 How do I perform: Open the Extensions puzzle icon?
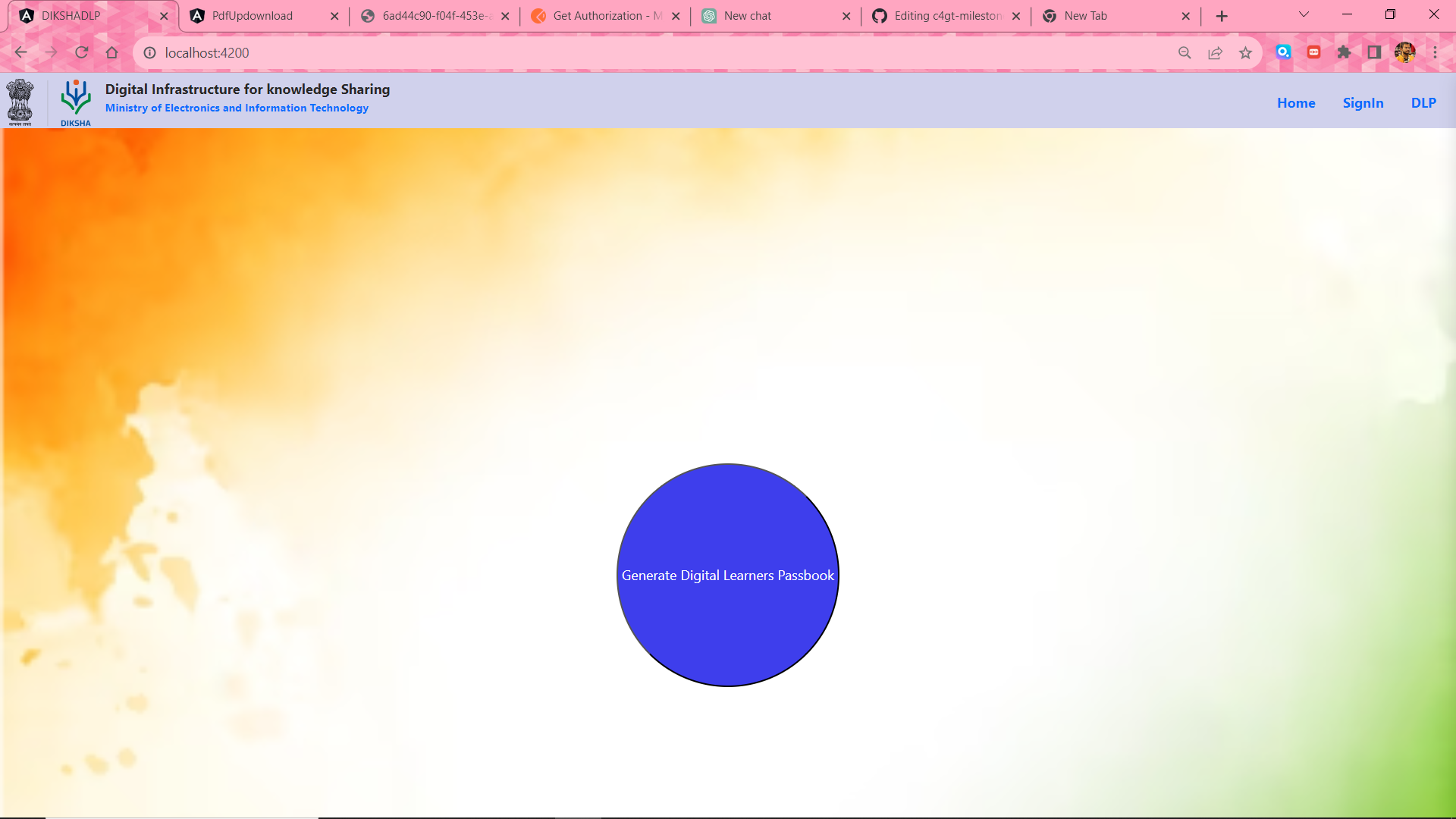coord(1344,52)
